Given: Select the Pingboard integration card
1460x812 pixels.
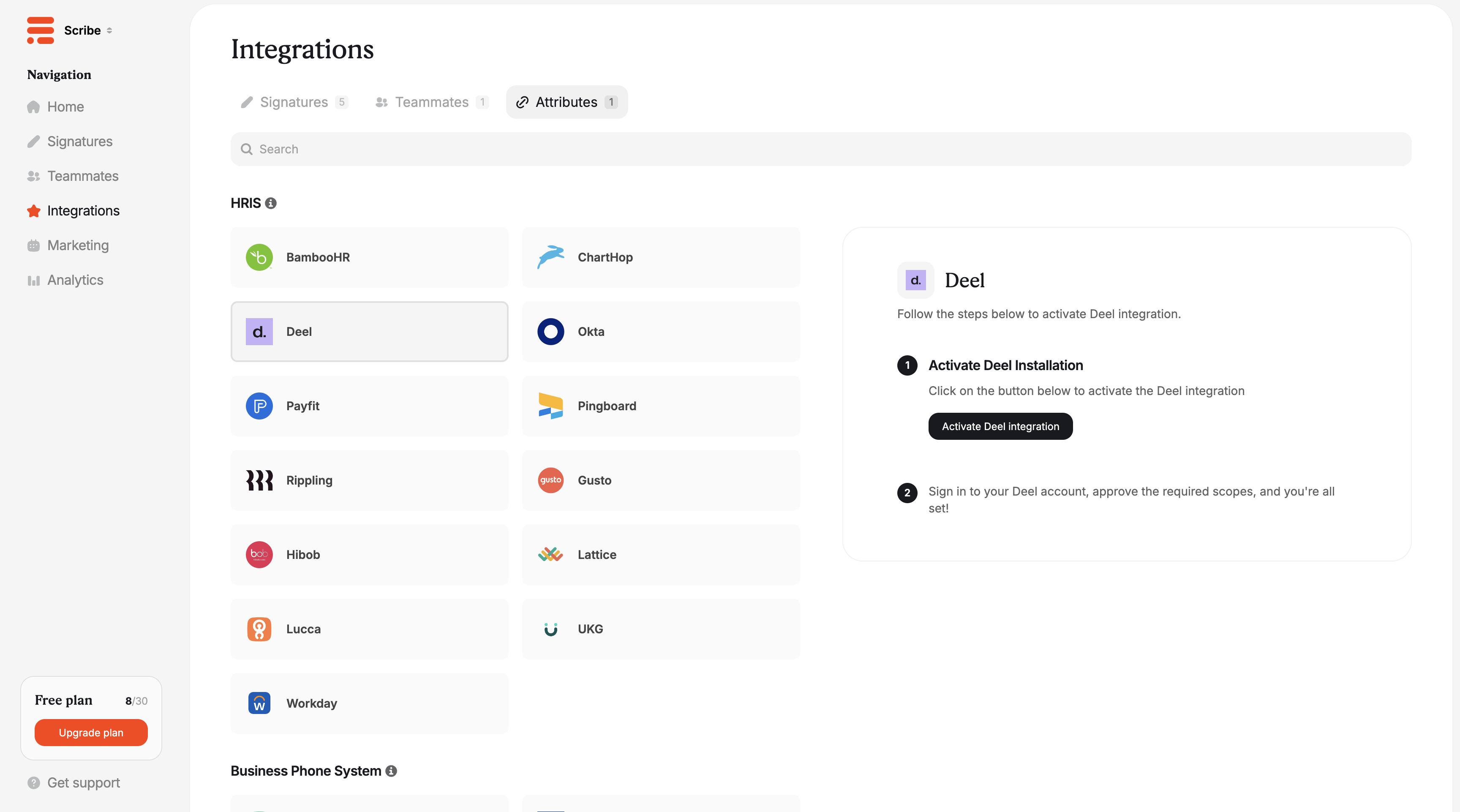Looking at the screenshot, I should [x=661, y=406].
